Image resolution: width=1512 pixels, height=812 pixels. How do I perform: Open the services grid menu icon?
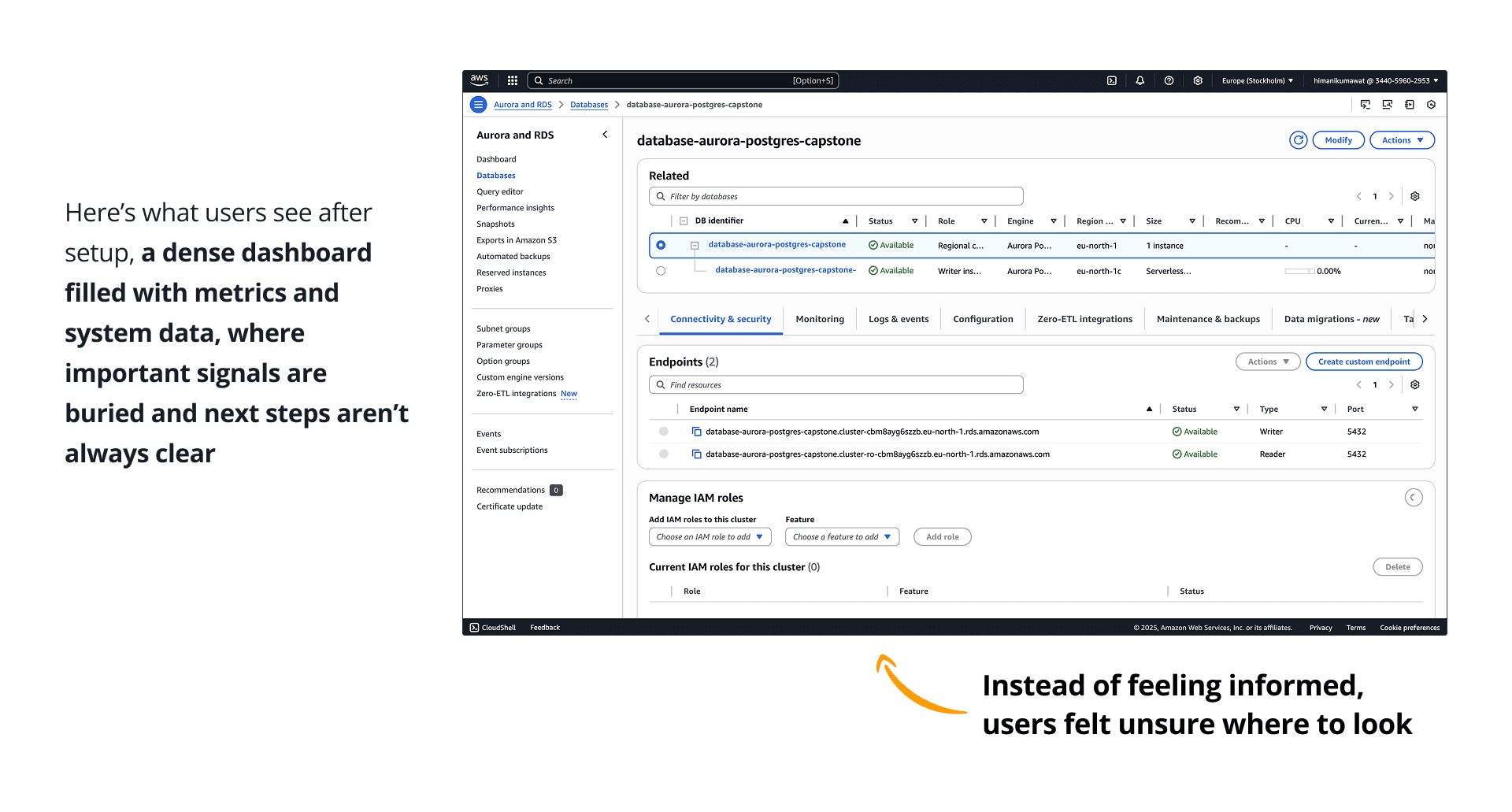[513, 80]
